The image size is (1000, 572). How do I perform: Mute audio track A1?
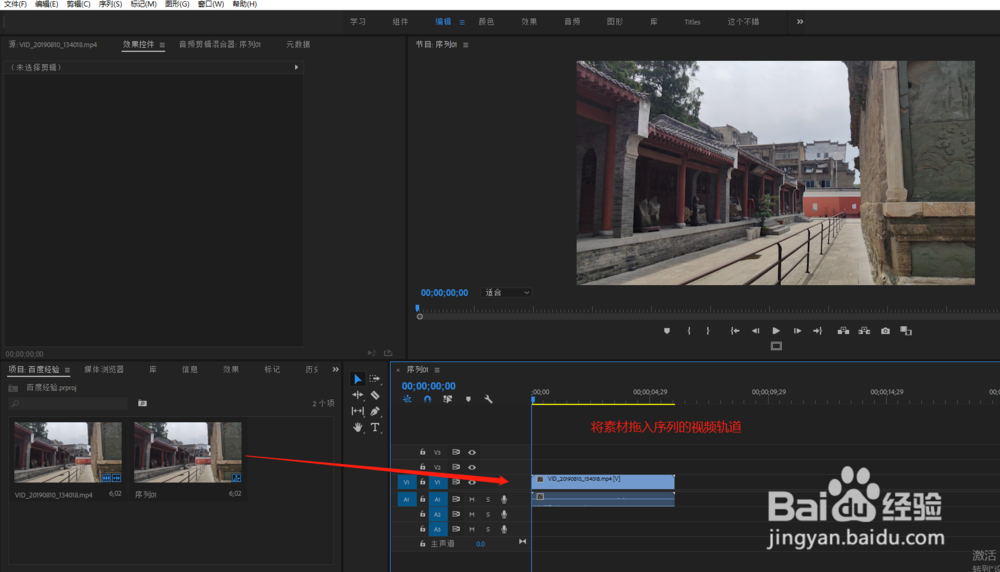point(472,499)
